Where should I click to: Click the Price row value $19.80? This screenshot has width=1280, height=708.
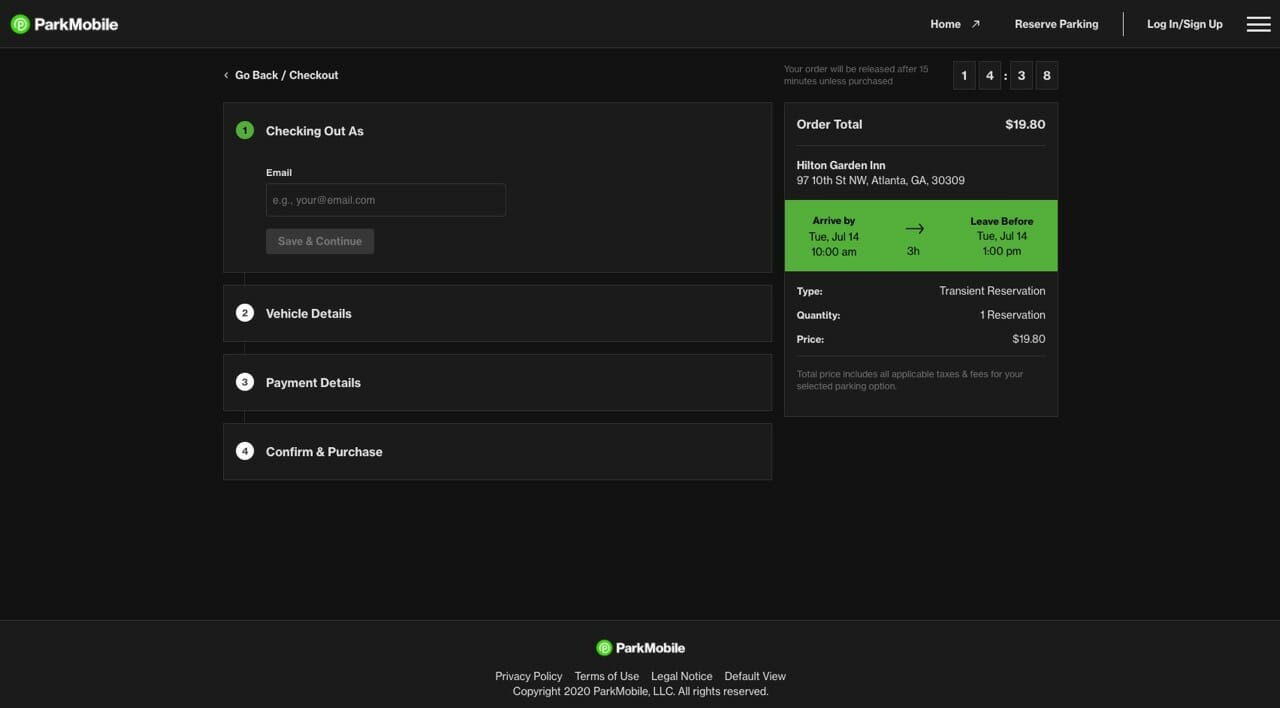(1029, 339)
